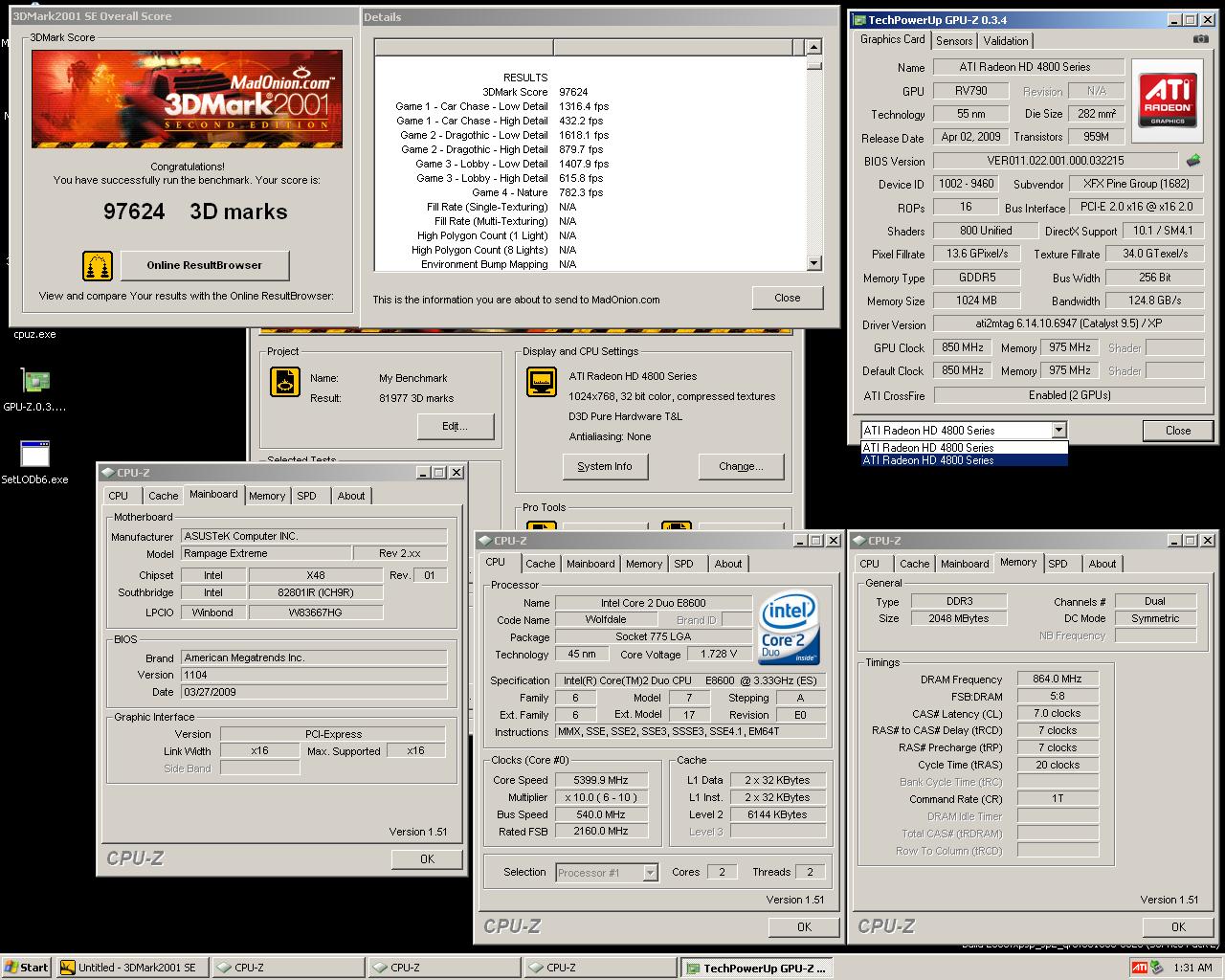The image size is (1225, 980).
Task: Click the BIOS save chip icon in GPU-Z
Action: (1193, 160)
